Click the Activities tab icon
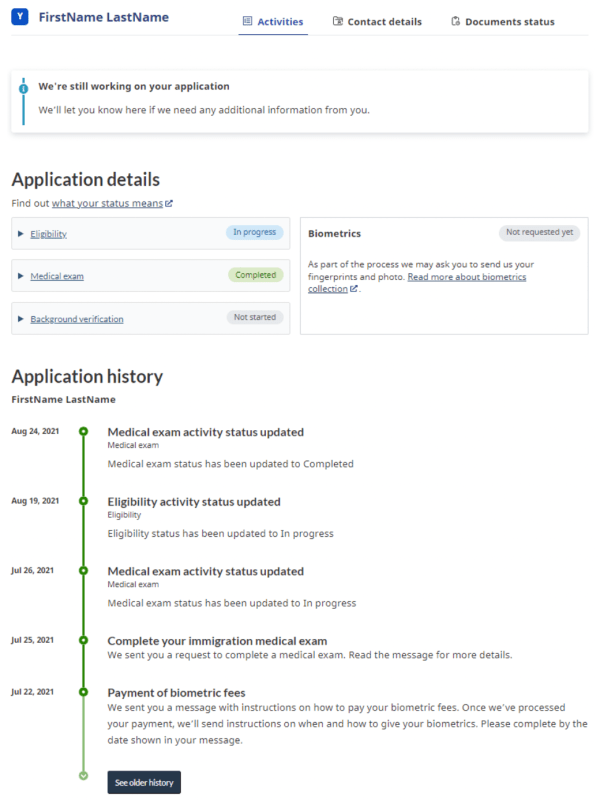The image size is (600, 800). point(248,21)
